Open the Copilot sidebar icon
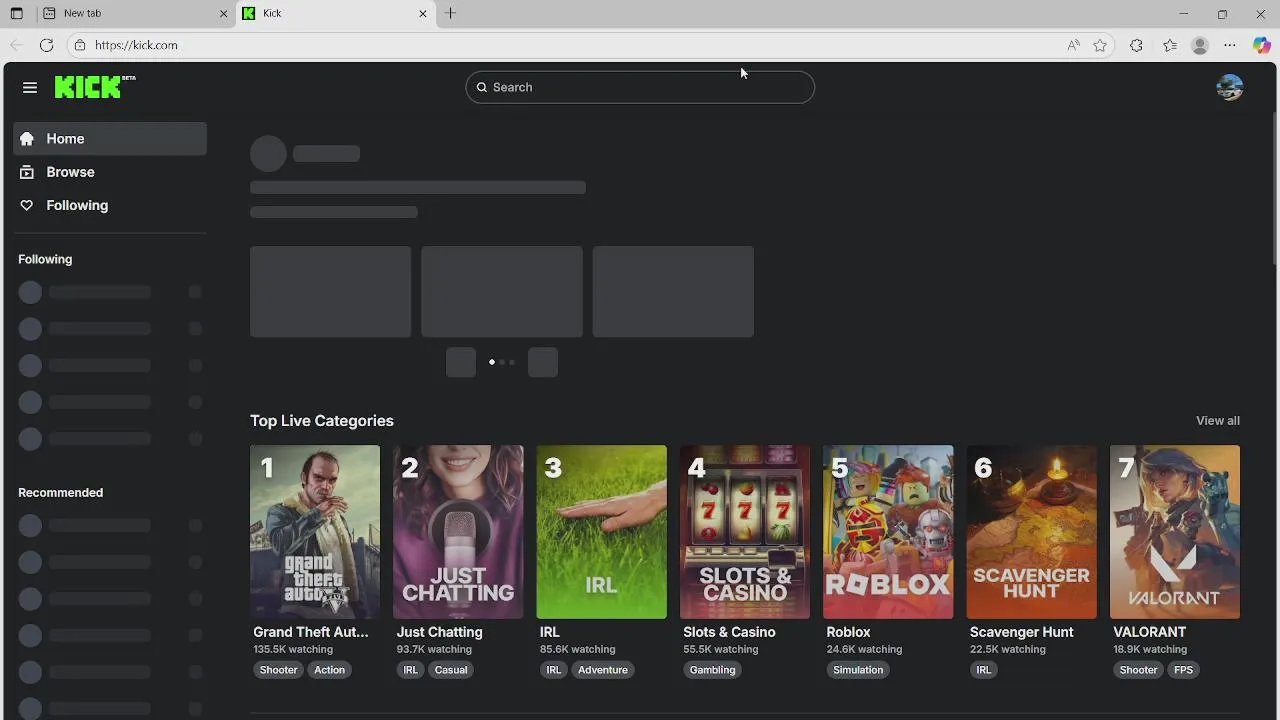This screenshot has height=720, width=1280. pyautogui.click(x=1262, y=45)
